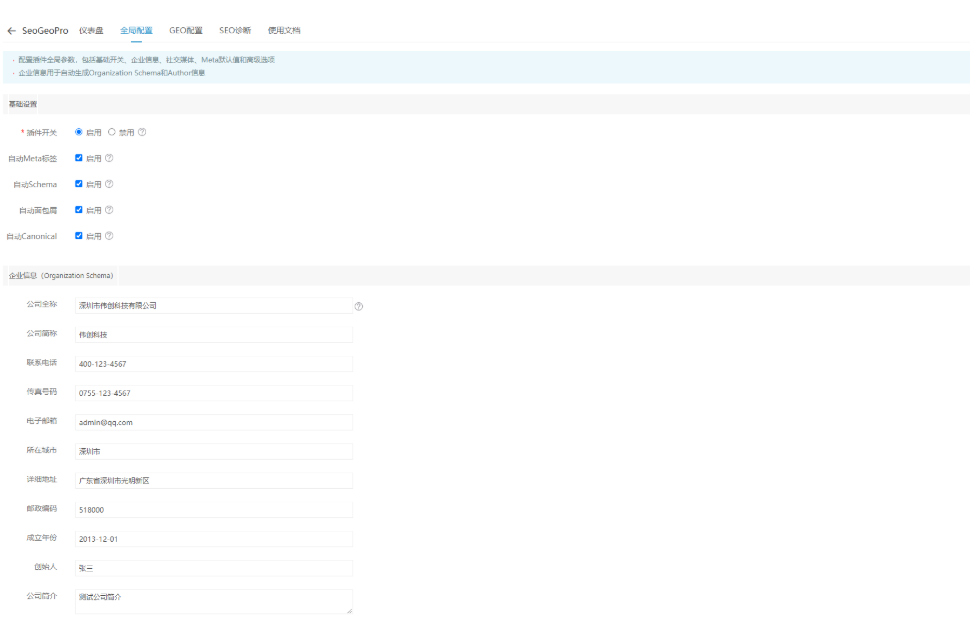The width and height of the screenshot is (970, 629).
Task: Select the 启用 radio for 插件开关
Action: [x=79, y=132]
